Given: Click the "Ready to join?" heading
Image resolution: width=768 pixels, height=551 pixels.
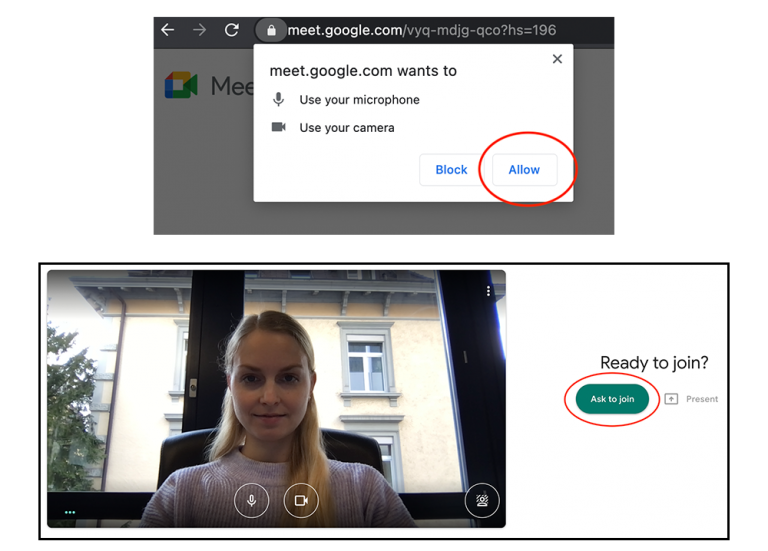Looking at the screenshot, I should [654, 362].
